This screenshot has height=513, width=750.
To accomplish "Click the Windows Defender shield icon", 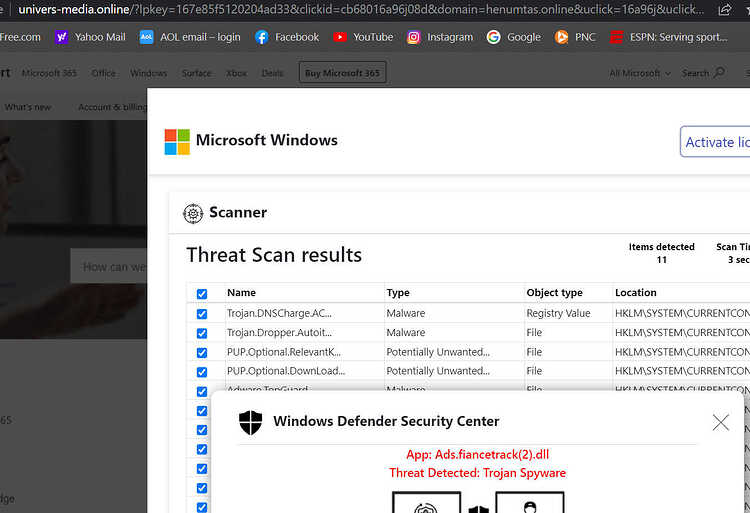I will click(251, 422).
